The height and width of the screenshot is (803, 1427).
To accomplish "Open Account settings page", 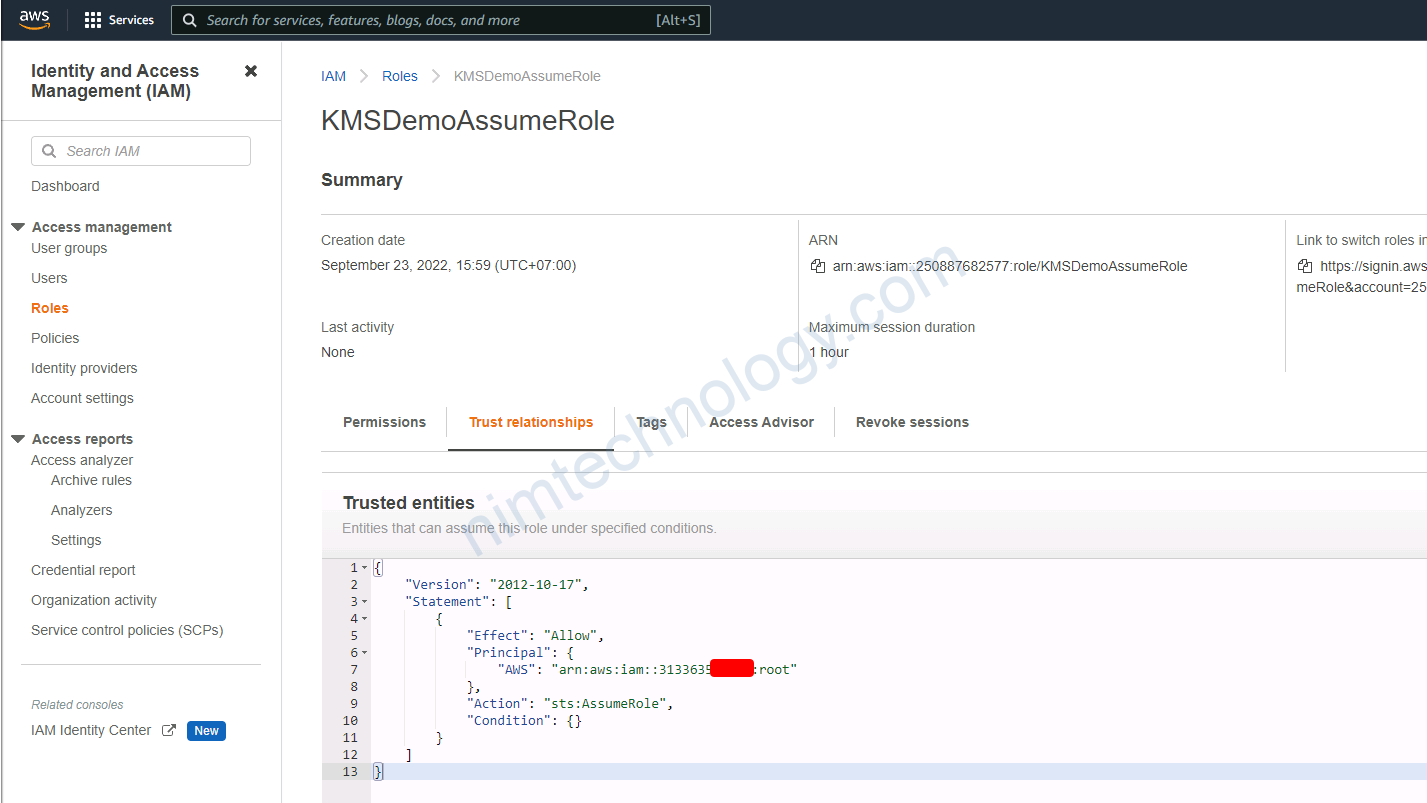I will tap(82, 398).
